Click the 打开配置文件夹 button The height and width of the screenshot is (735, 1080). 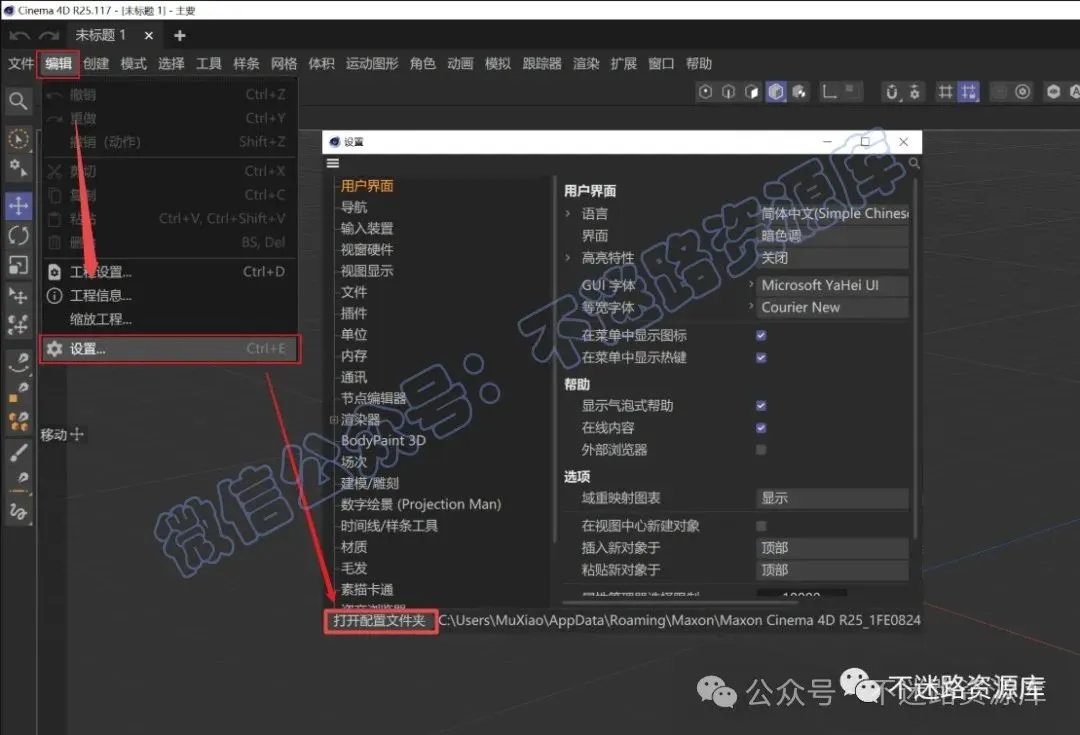380,621
